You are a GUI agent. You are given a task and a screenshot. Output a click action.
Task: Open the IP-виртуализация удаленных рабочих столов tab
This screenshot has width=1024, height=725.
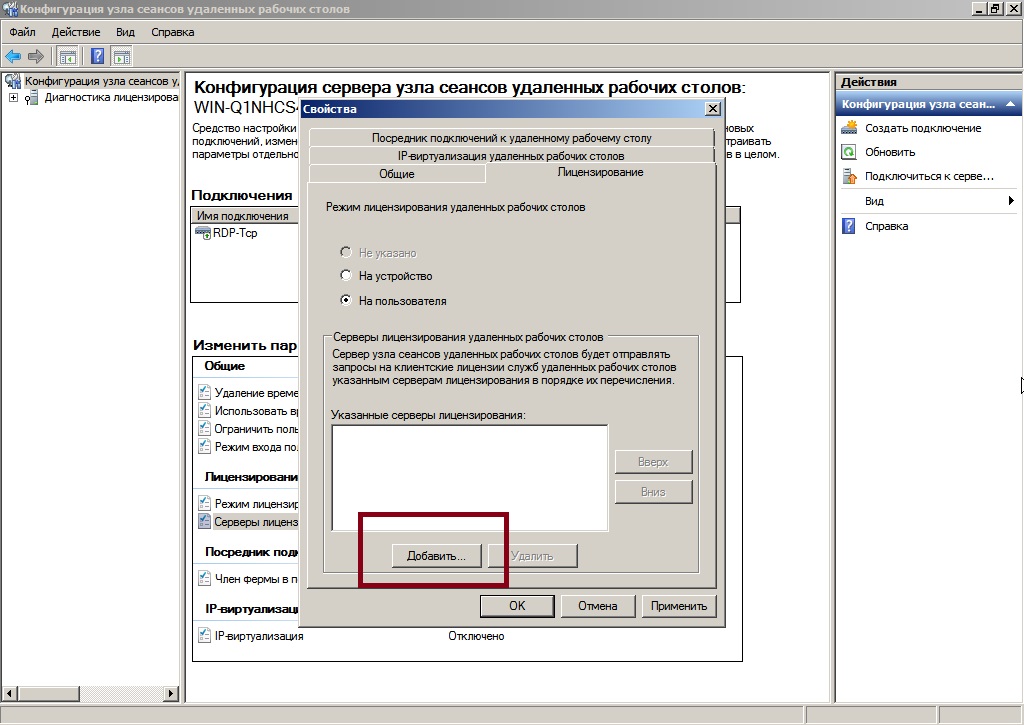point(511,156)
